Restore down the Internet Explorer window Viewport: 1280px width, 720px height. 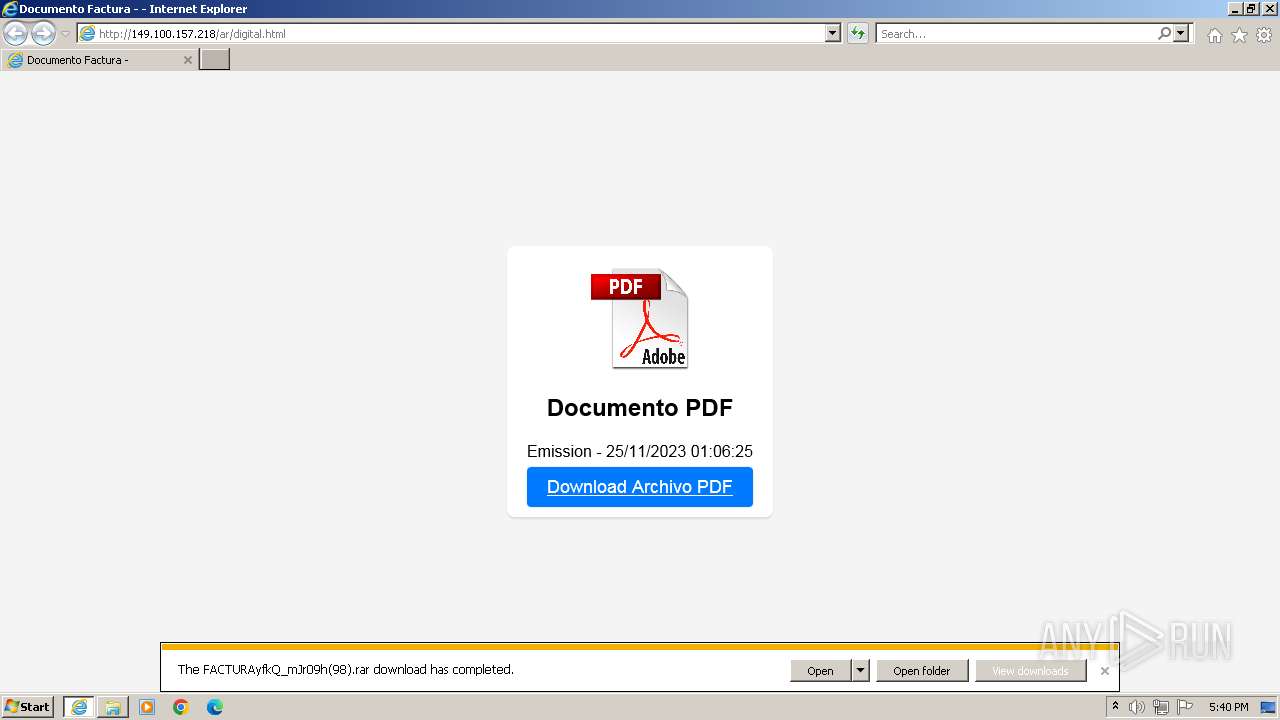[x=1250, y=9]
